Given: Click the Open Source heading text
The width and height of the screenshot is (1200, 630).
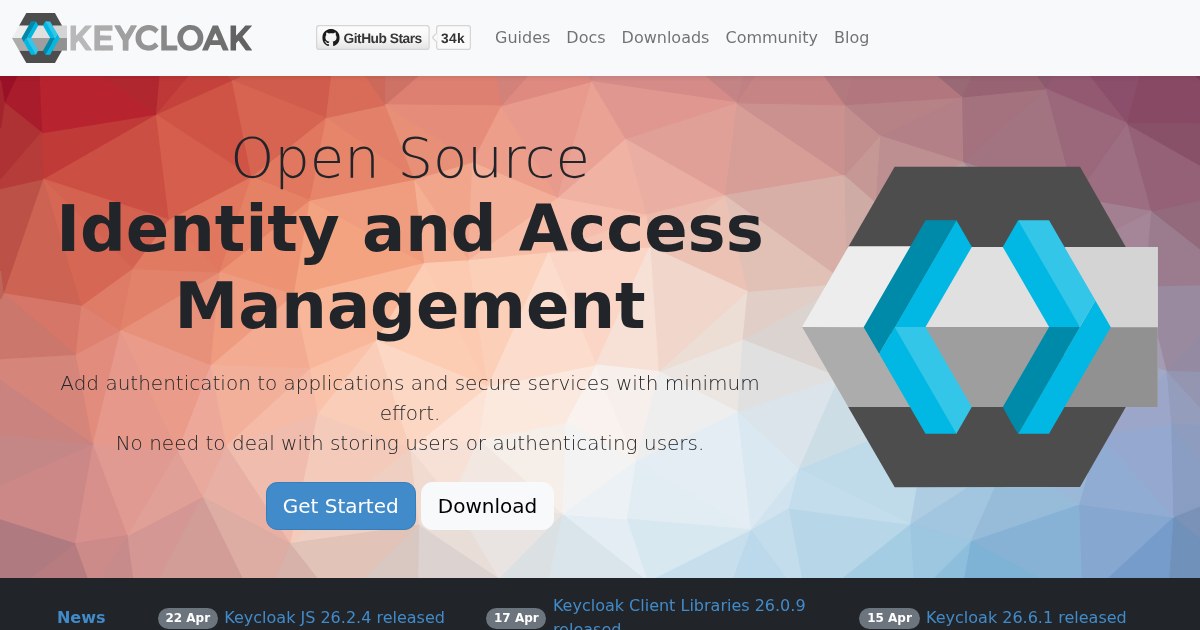Looking at the screenshot, I should [410, 158].
